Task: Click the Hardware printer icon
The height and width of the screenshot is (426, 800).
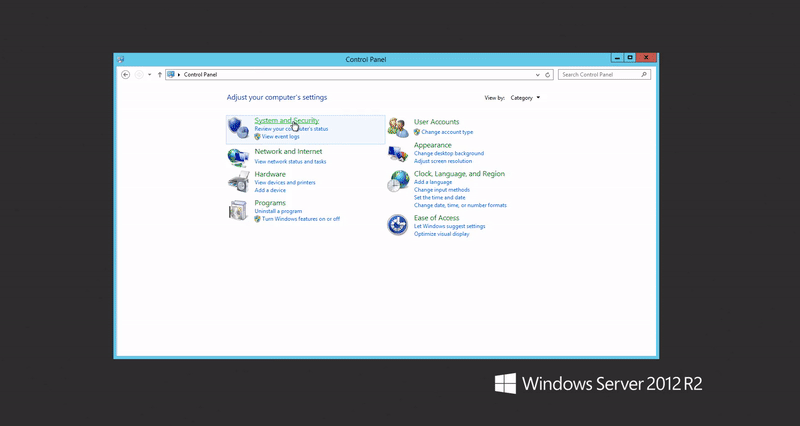Action: [x=238, y=182]
